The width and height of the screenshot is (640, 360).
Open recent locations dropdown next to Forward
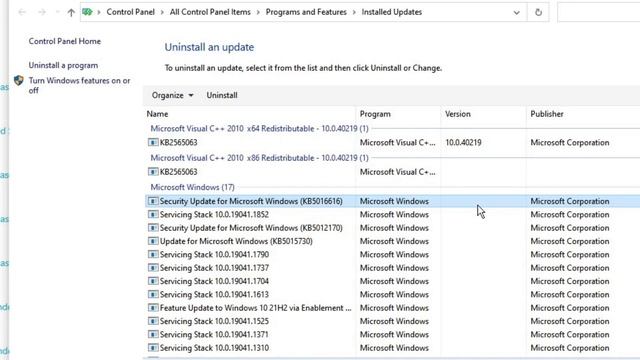coord(57,12)
